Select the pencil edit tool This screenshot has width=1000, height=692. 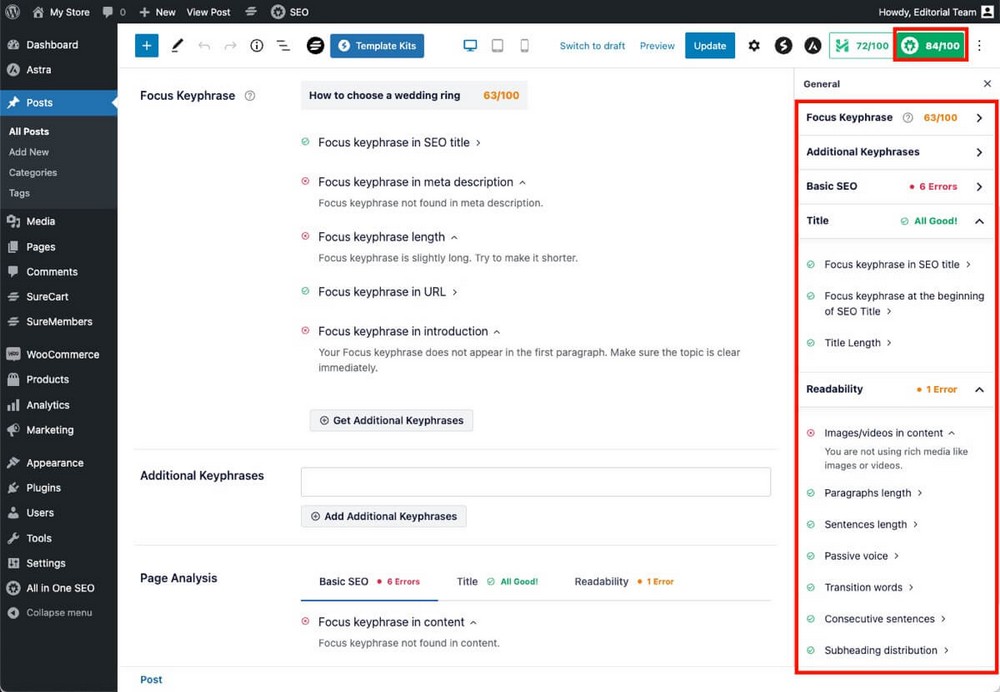(x=177, y=45)
